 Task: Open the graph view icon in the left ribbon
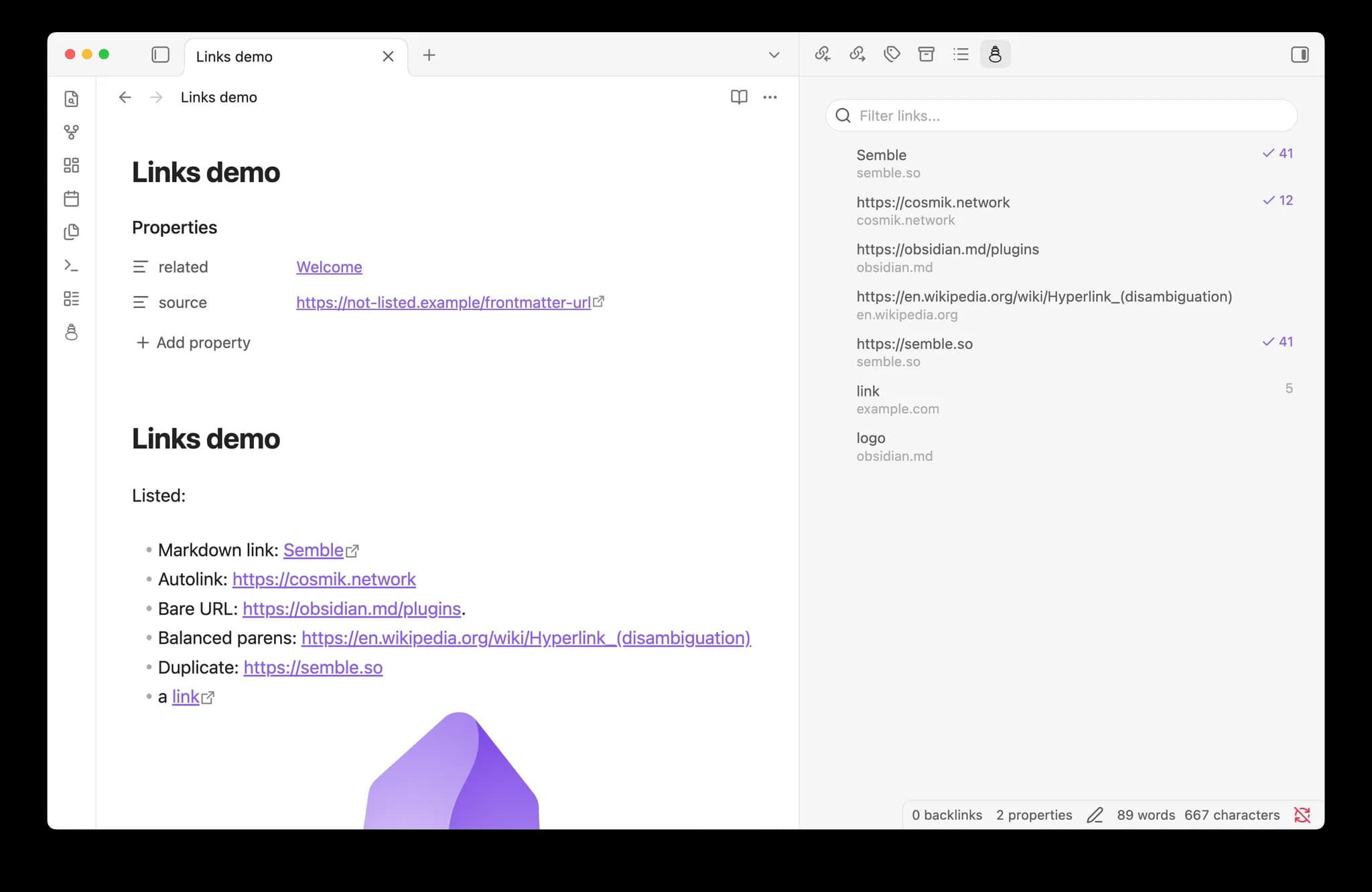[x=71, y=132]
